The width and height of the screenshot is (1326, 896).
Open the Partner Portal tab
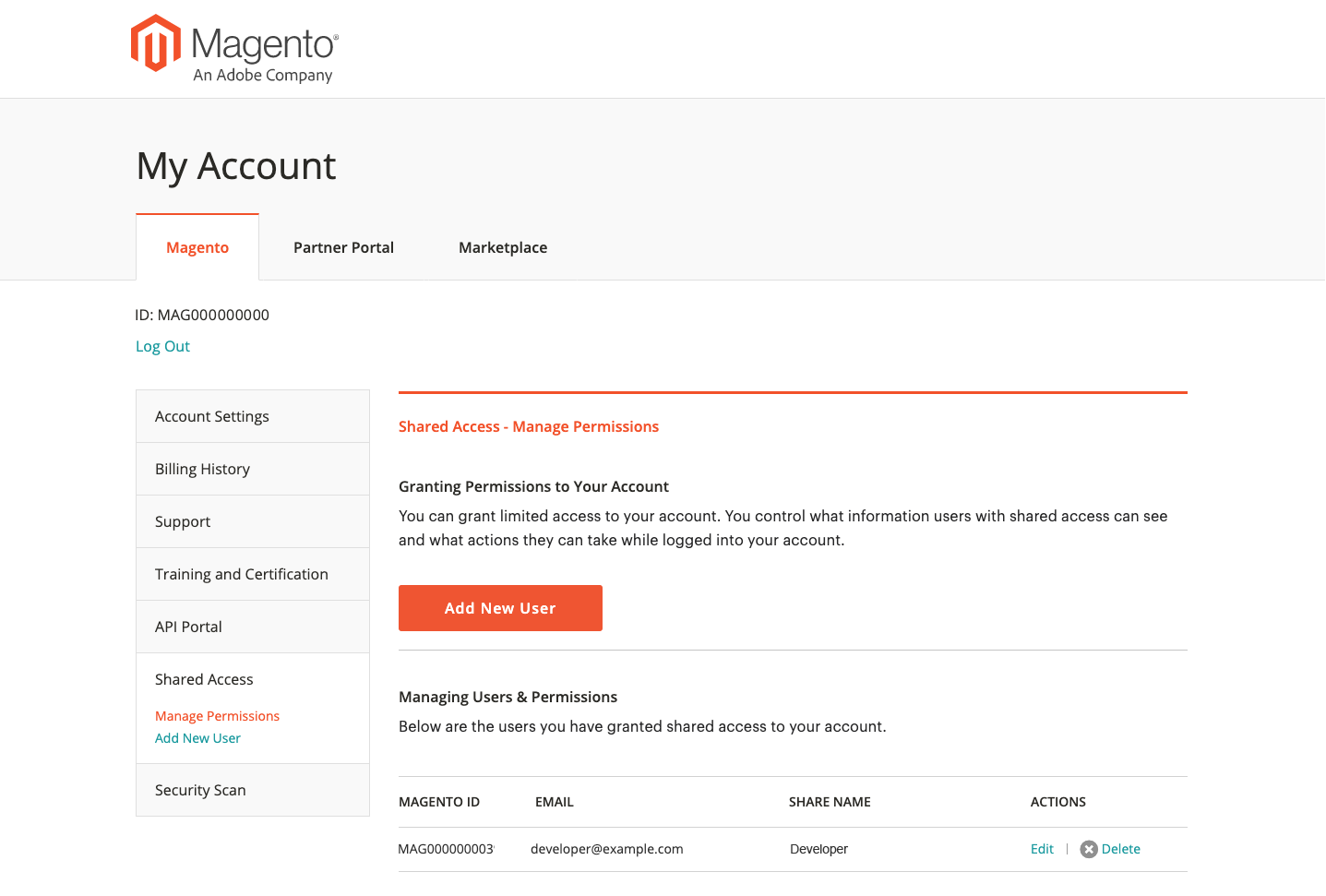click(x=343, y=247)
